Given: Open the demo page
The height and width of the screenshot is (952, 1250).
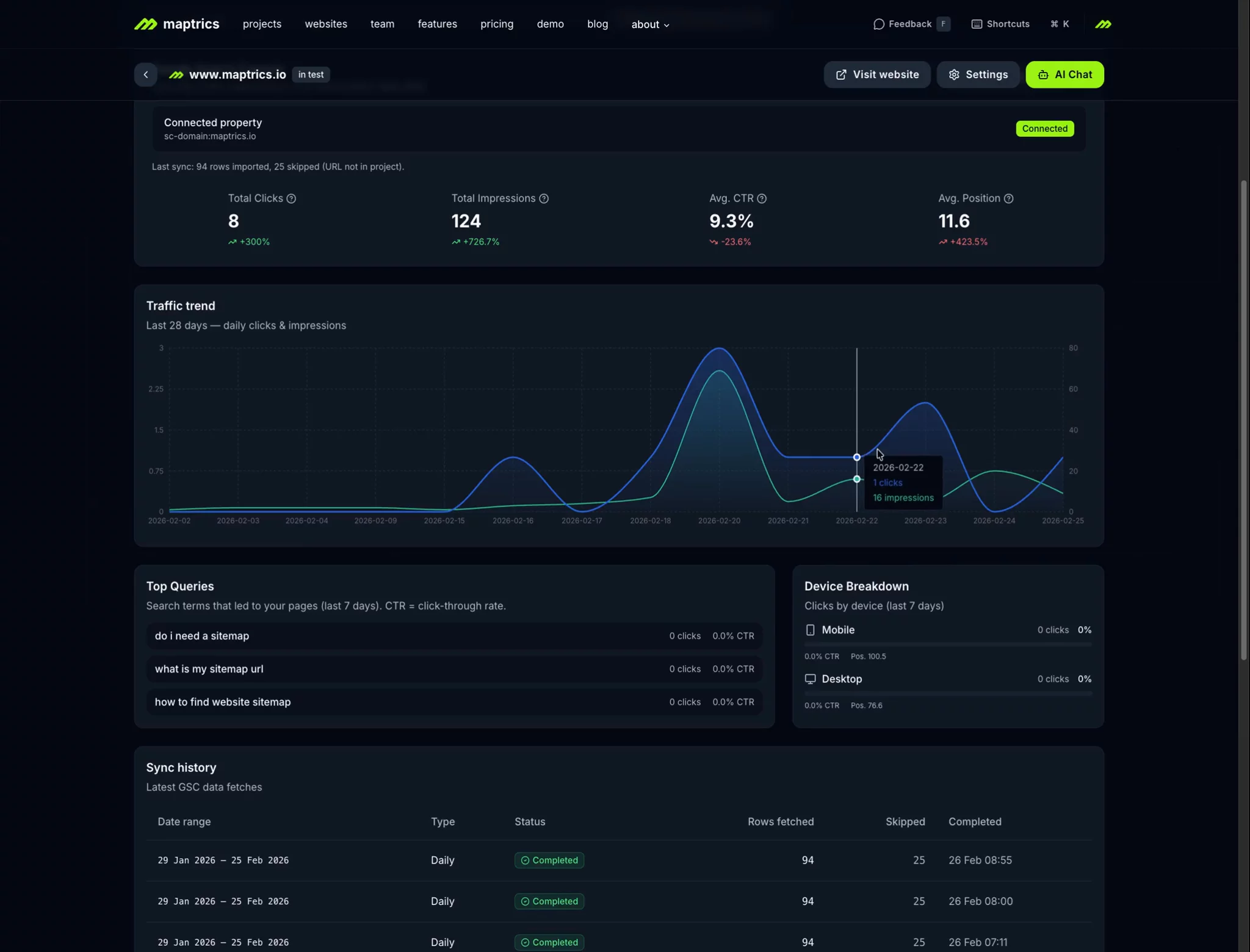Looking at the screenshot, I should (550, 24).
